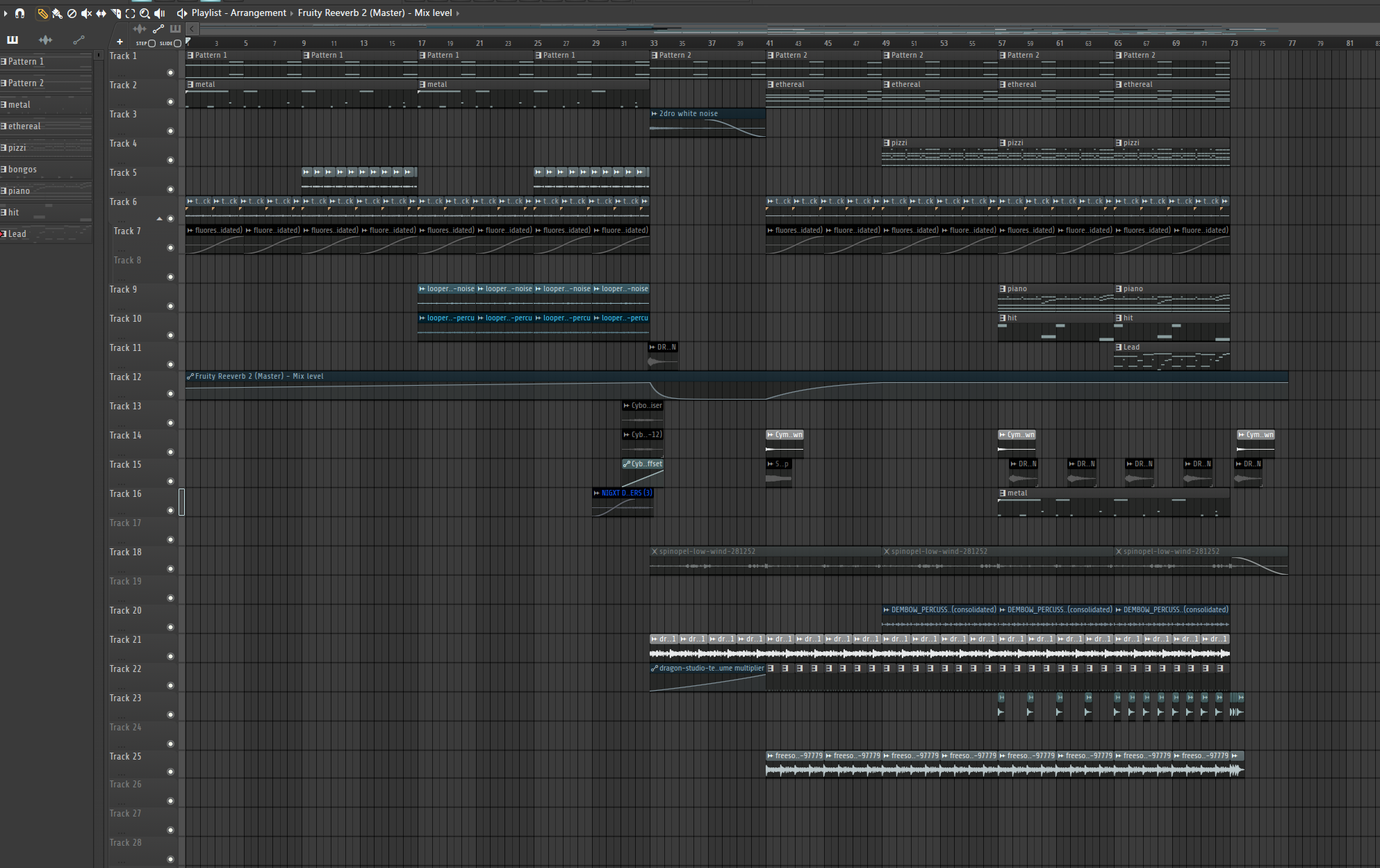The image size is (1380, 868).
Task: Select the Zoom magnifier tool
Action: (x=145, y=13)
